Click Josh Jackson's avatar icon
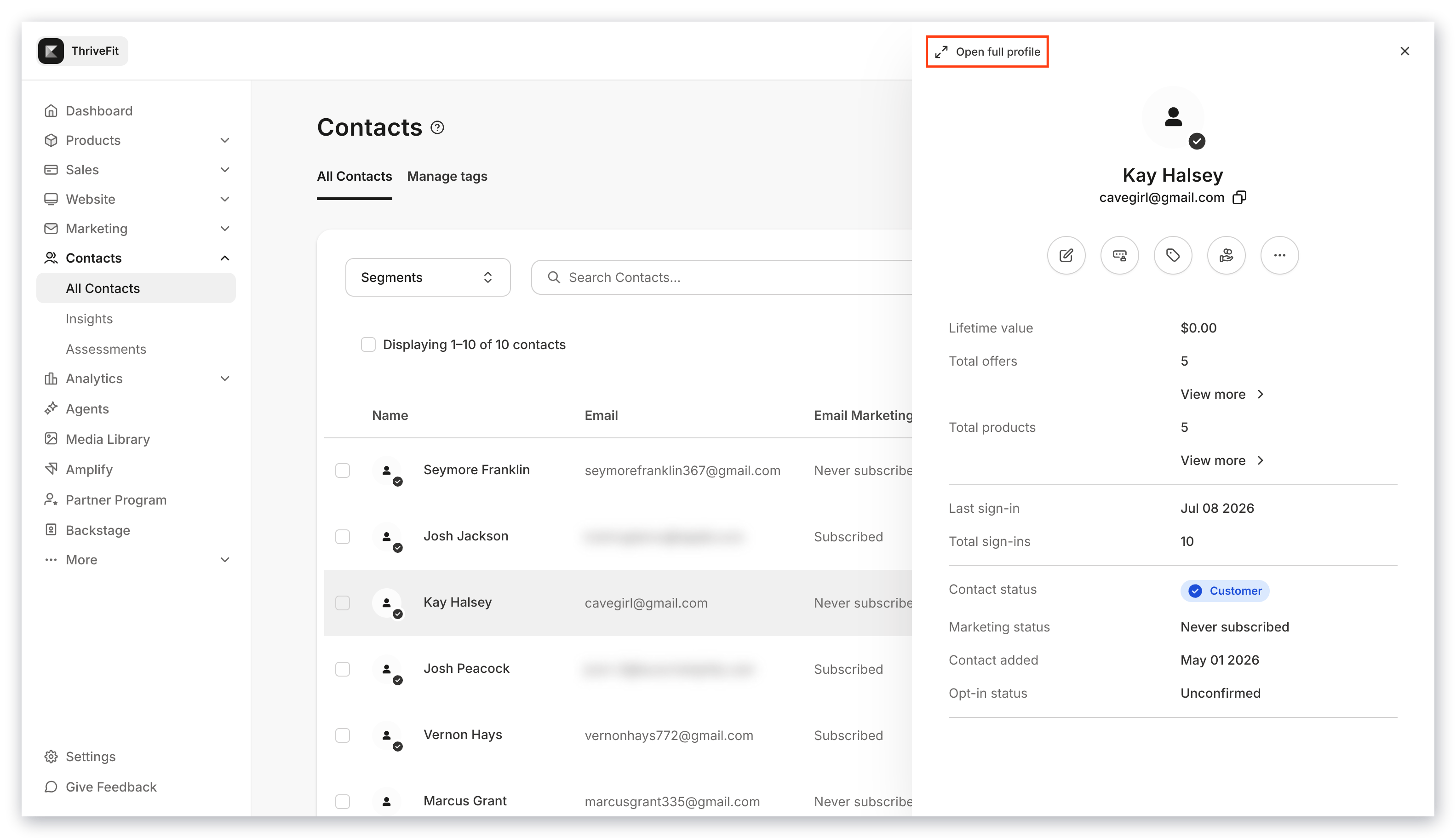The height and width of the screenshot is (838, 1456). pos(387,537)
